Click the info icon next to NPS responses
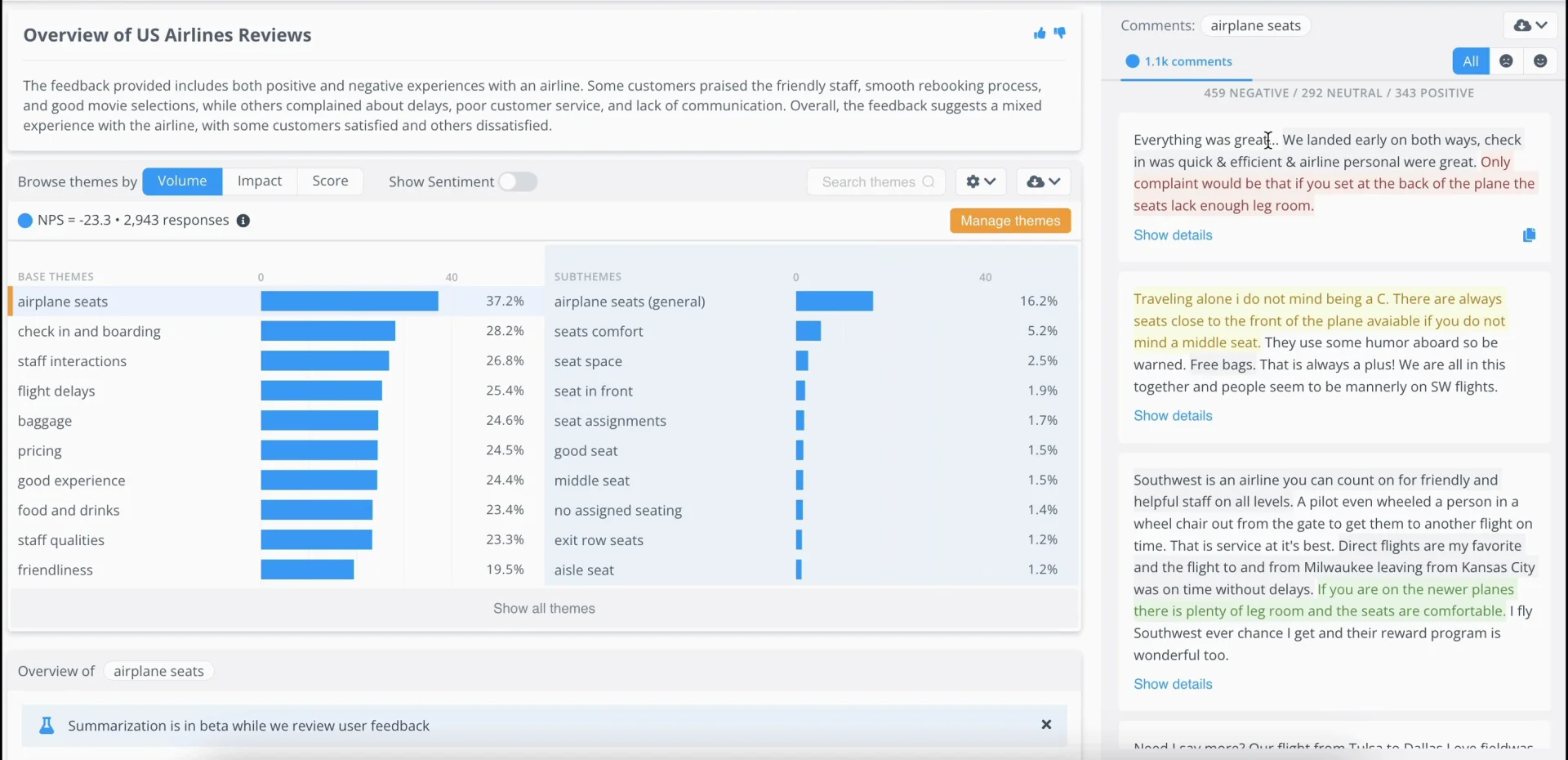Screen dimensions: 1568x760 243,221
